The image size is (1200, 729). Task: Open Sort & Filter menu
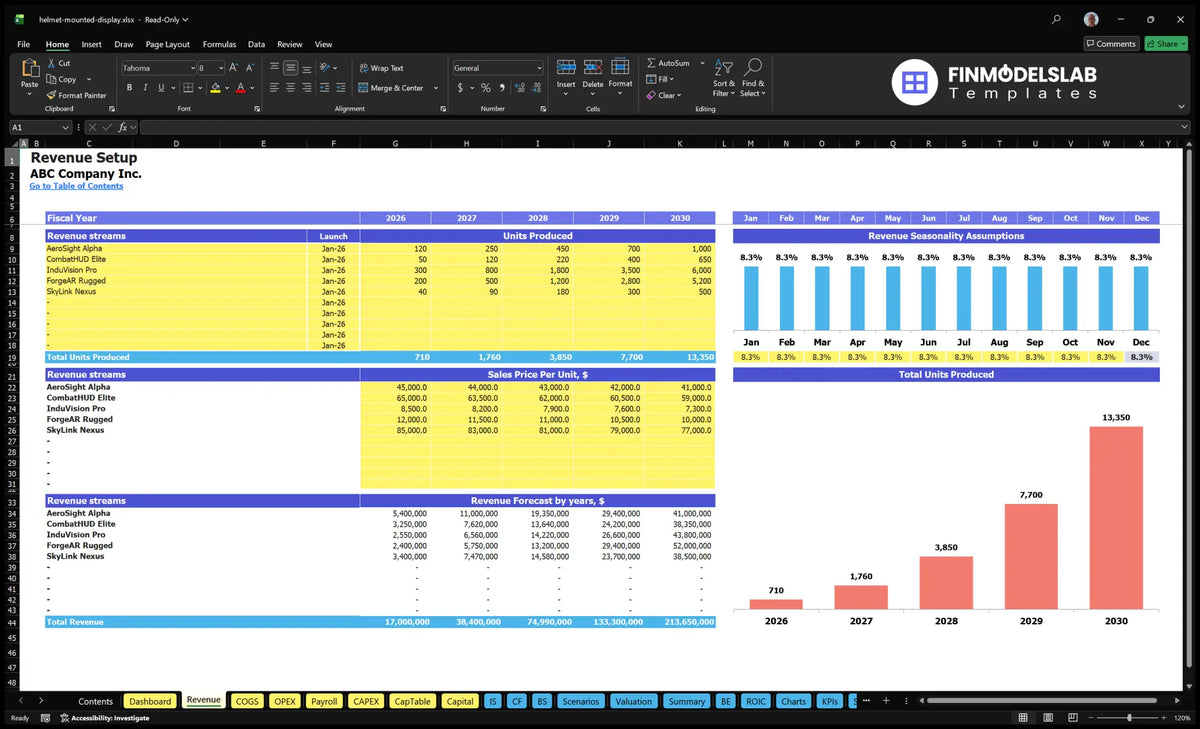tap(724, 78)
